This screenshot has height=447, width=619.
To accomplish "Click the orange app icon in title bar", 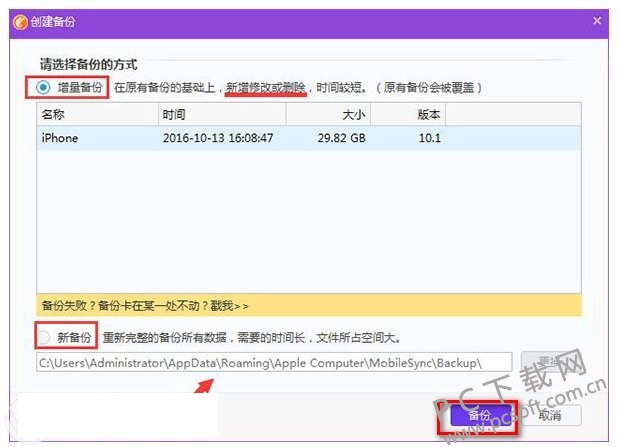I will coord(20,21).
